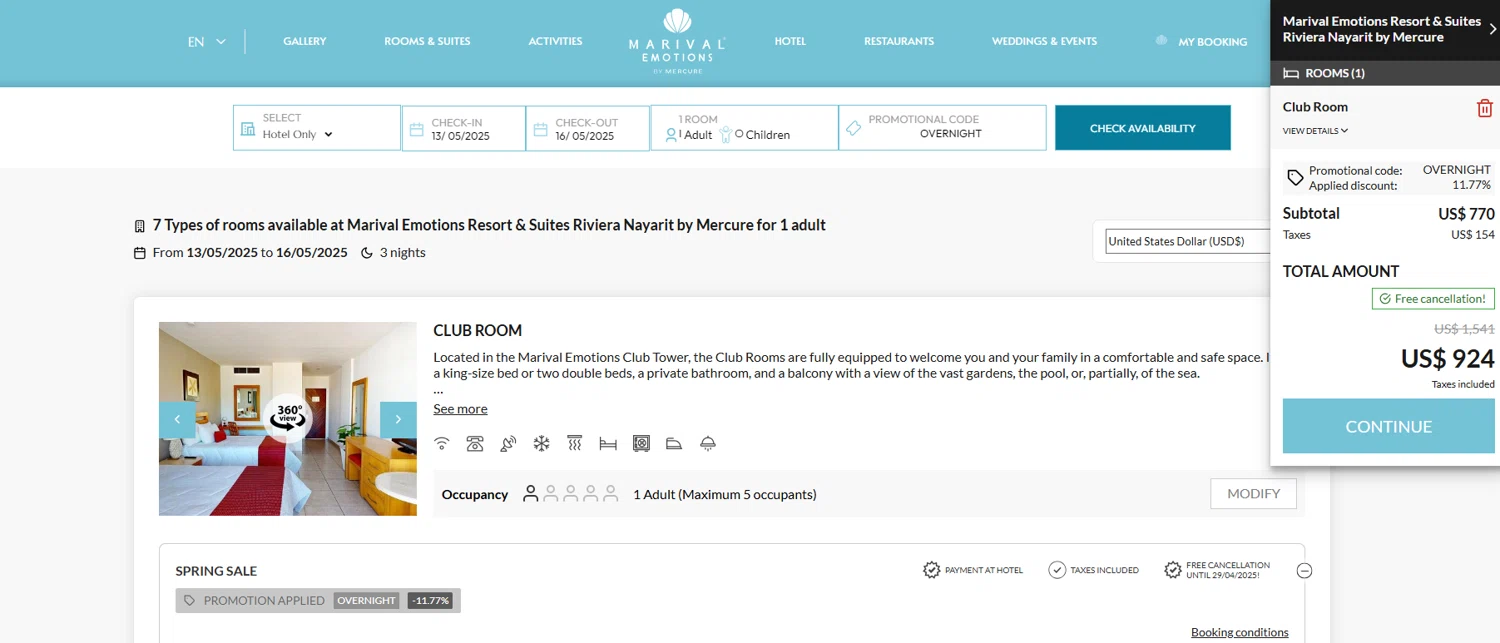Open the currency dropdown United States Dollar

(1187, 241)
